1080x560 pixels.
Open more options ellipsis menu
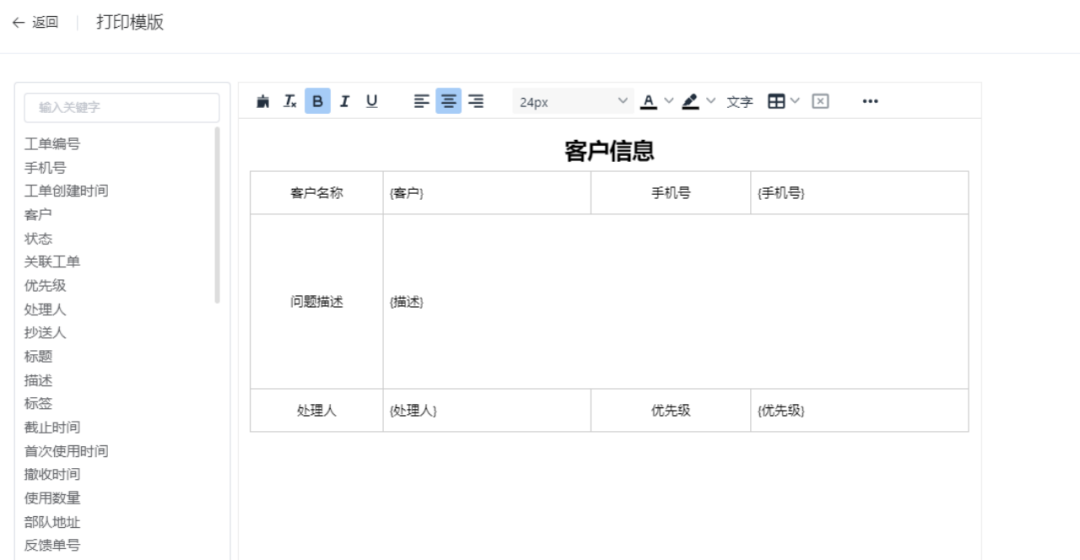[x=871, y=101]
